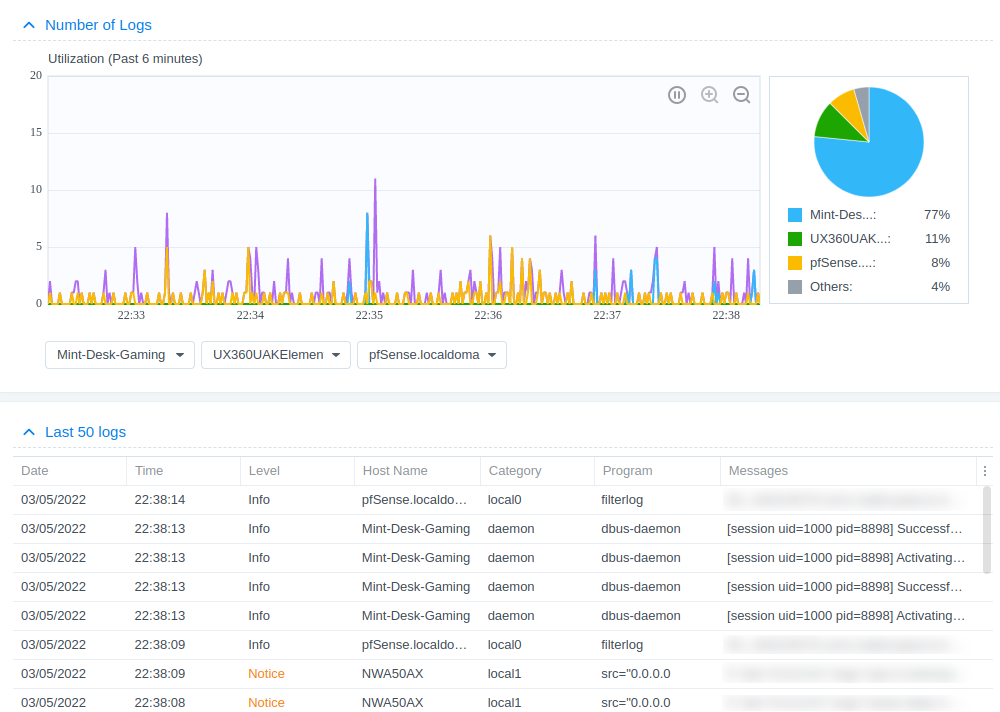
Task: Click pfSense.localdo… host in 22:38:14 row
Action: coord(415,500)
